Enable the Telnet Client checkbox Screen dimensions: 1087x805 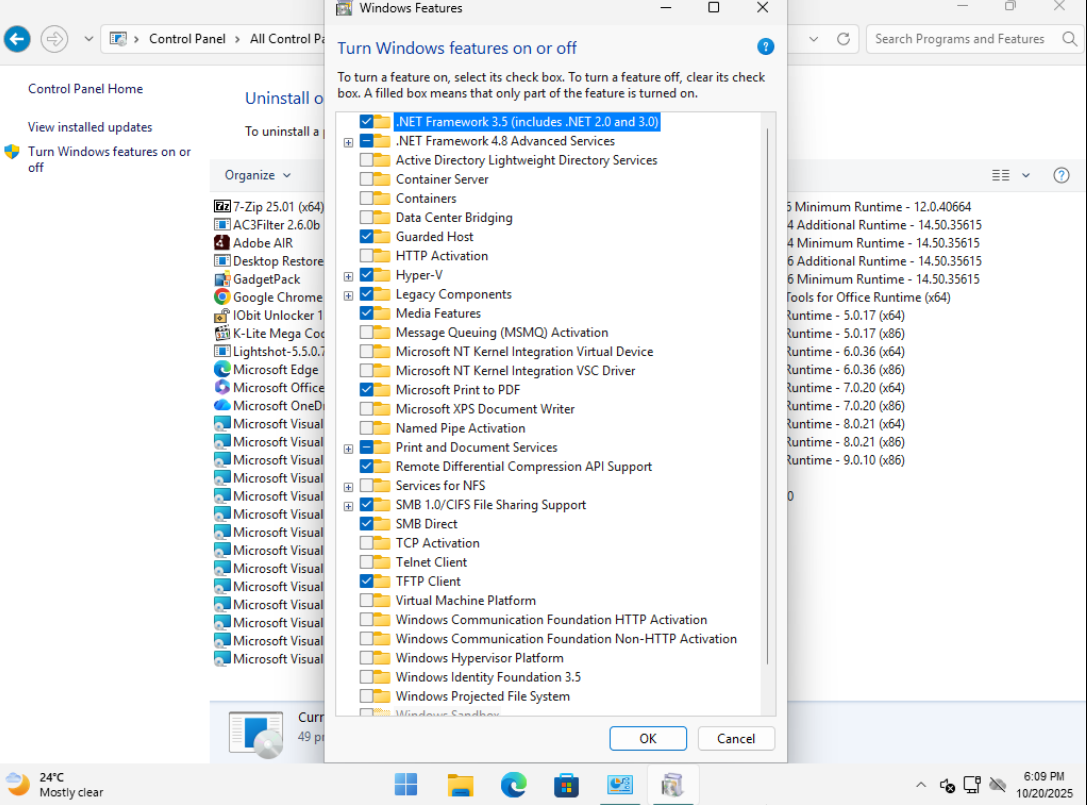pos(366,562)
